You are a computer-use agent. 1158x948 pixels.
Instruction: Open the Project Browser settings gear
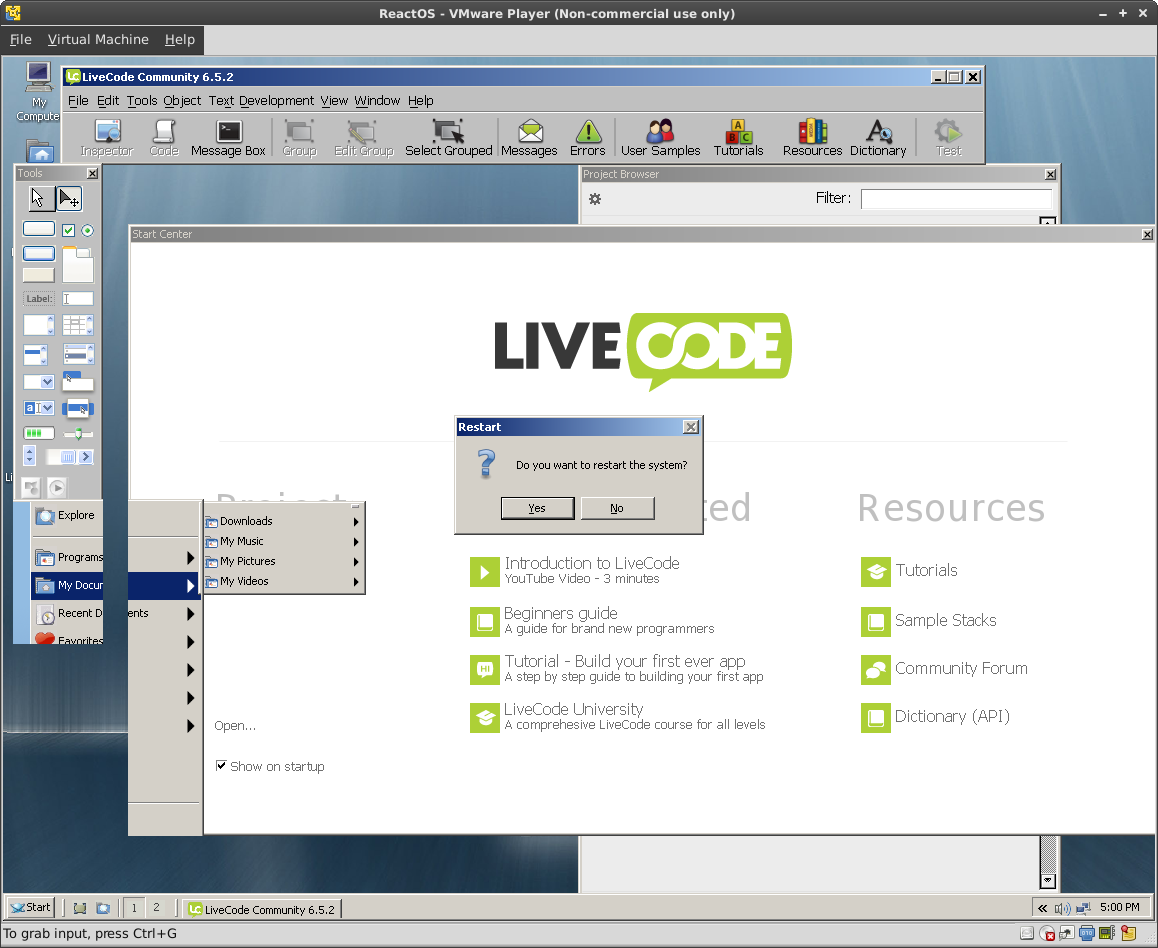pos(595,199)
